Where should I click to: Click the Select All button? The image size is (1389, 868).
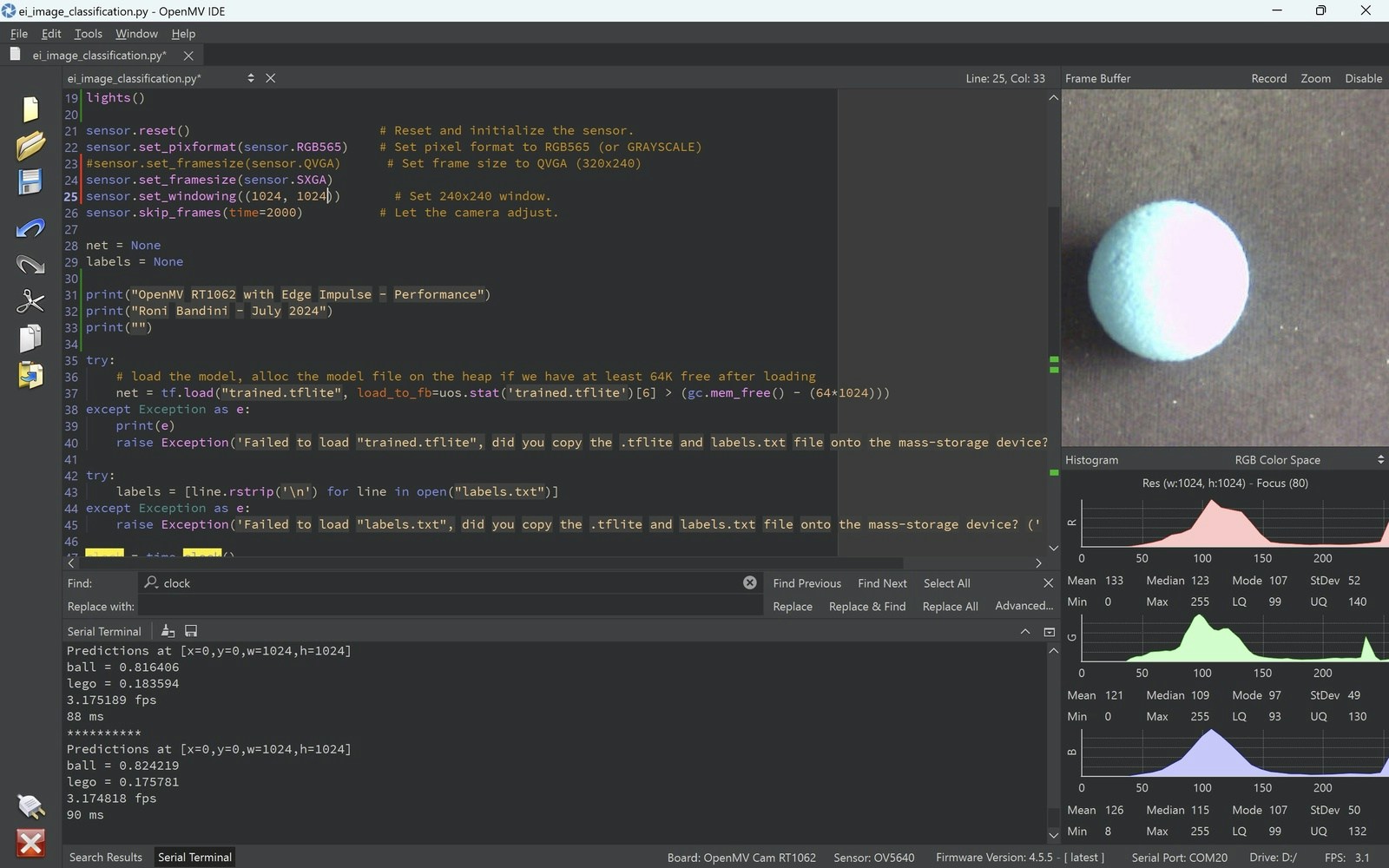point(947,583)
